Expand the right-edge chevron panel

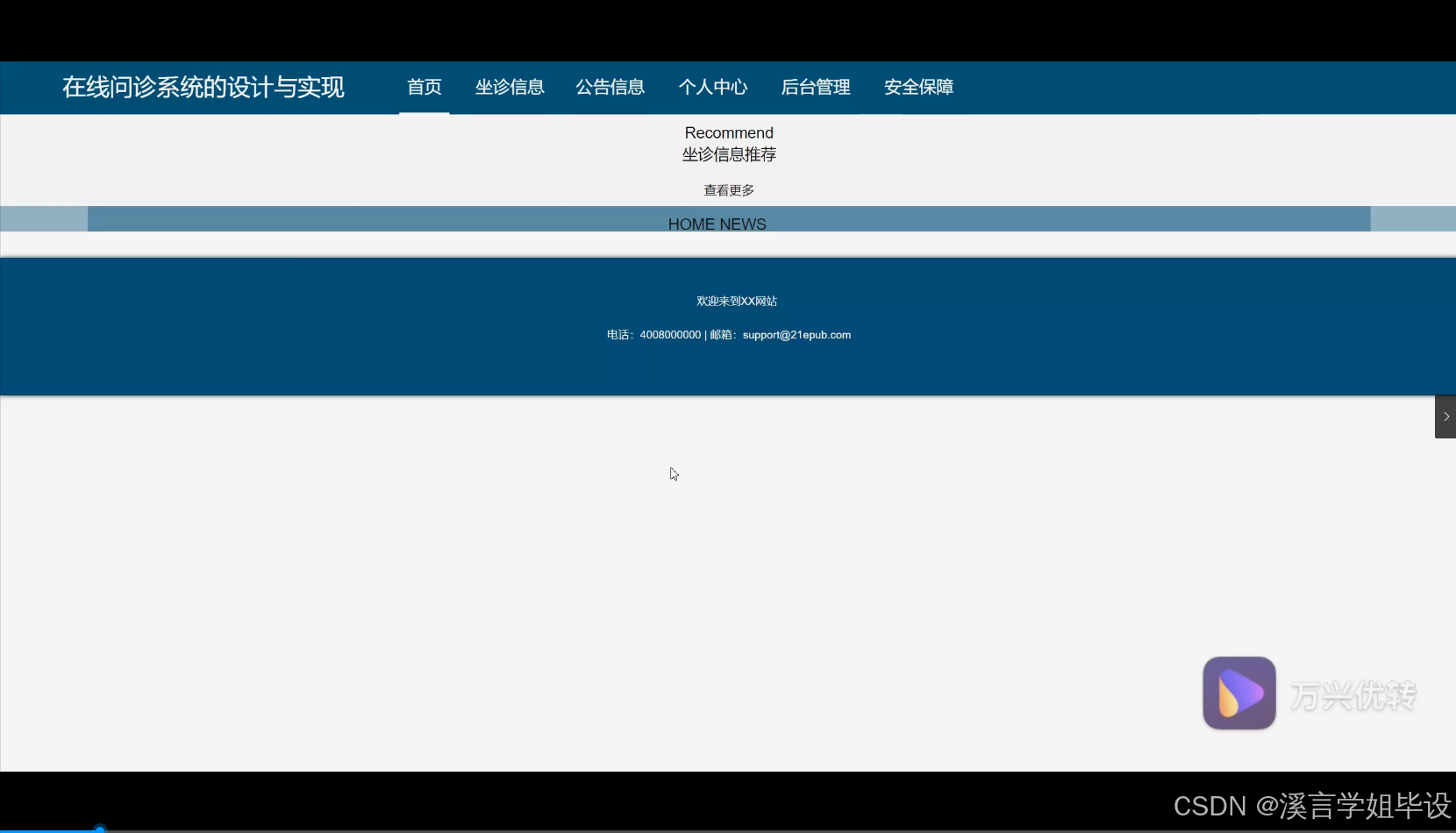coord(1445,416)
